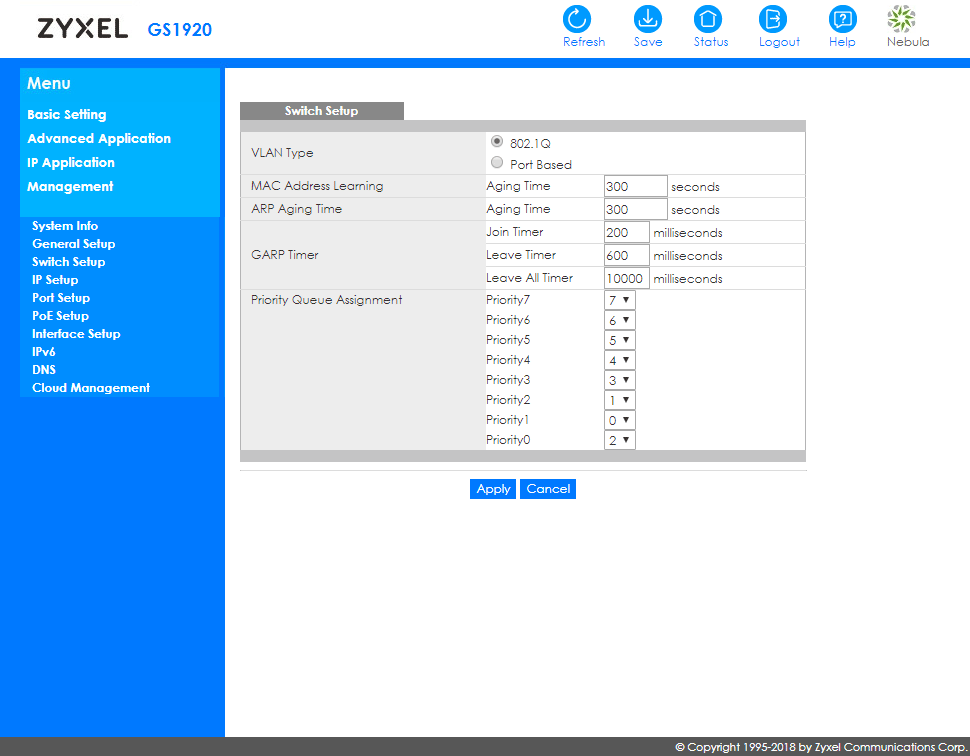Open the Advanced Application menu

tap(99, 139)
